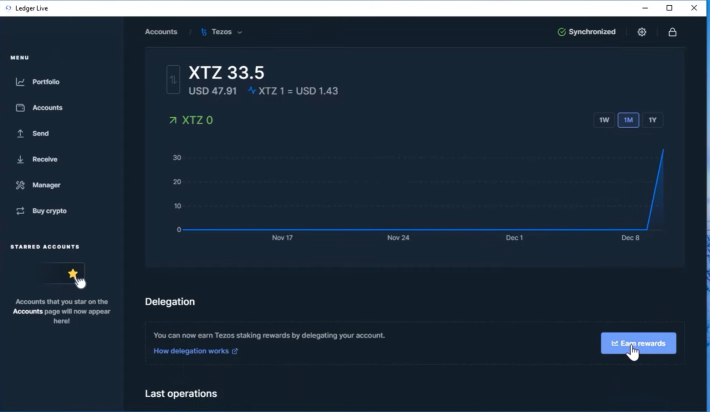Click the Buy crypto exchange arrows icon
This screenshot has width=710, height=412.
(x=20, y=211)
